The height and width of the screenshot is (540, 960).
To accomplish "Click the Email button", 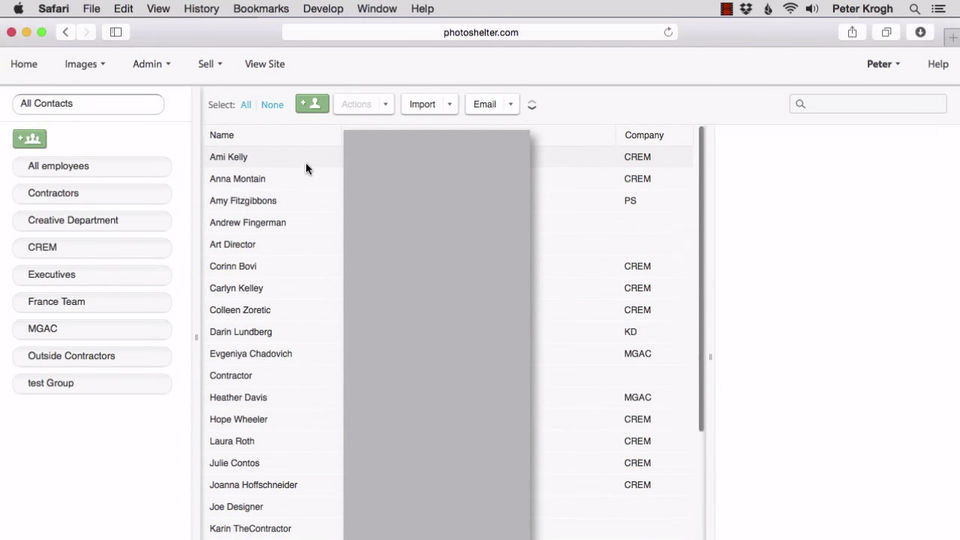I will (x=485, y=104).
